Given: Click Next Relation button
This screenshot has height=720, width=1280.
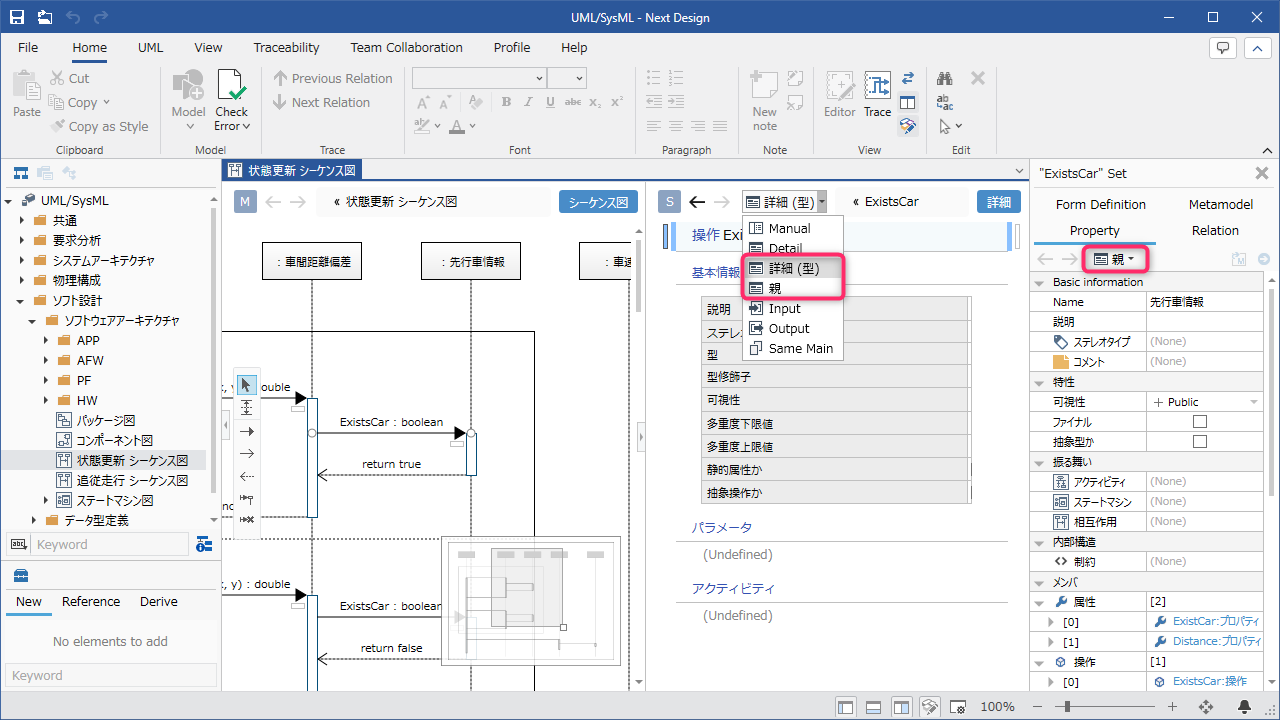Looking at the screenshot, I should coord(322,102).
